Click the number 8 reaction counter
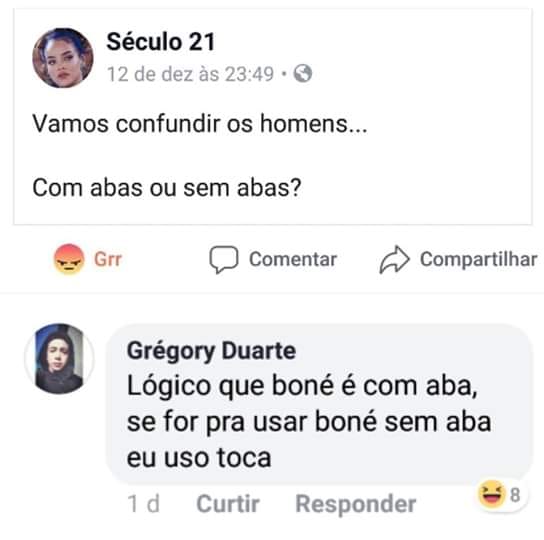Screen dimensions: 544x540 tap(515, 495)
